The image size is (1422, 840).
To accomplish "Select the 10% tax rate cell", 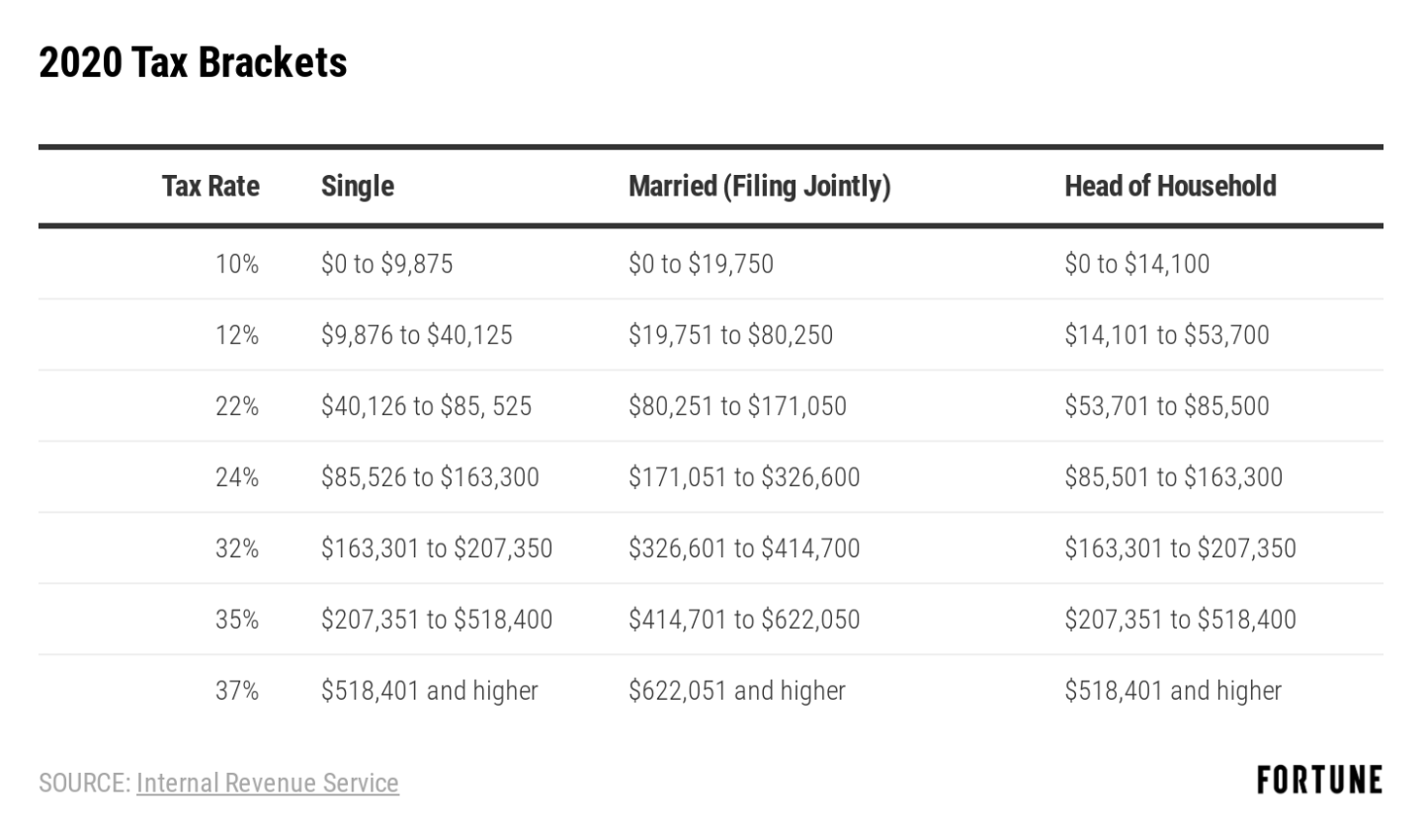I will pyautogui.click(x=237, y=264).
